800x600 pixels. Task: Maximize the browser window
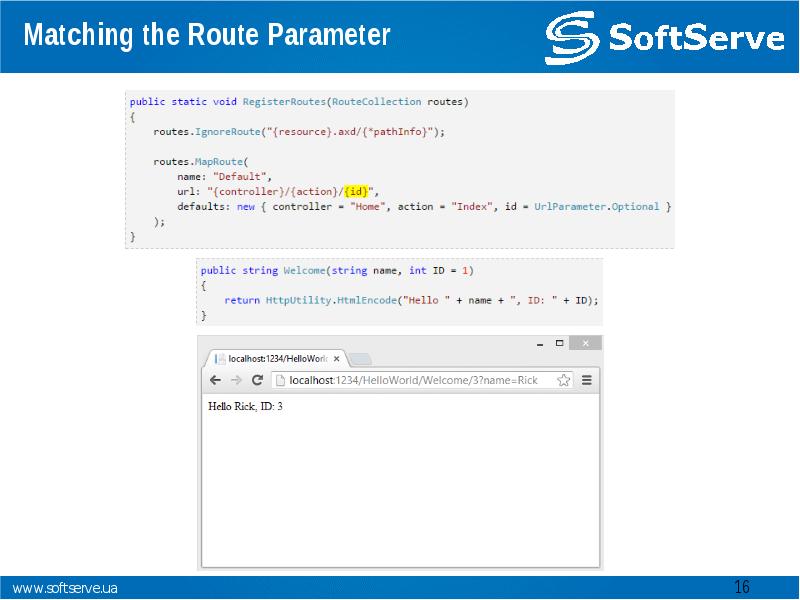560,343
